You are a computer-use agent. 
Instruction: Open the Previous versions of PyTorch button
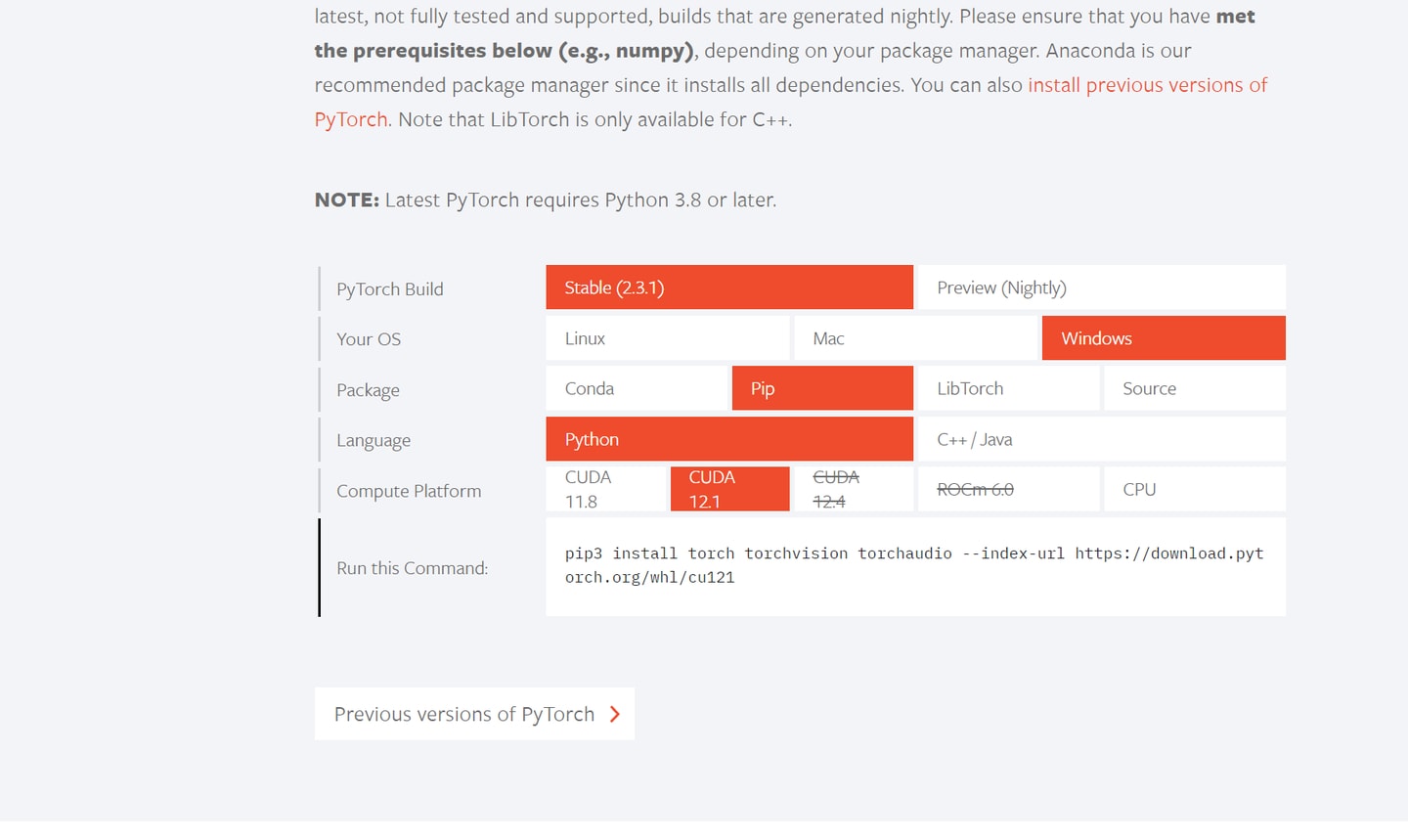[474, 714]
